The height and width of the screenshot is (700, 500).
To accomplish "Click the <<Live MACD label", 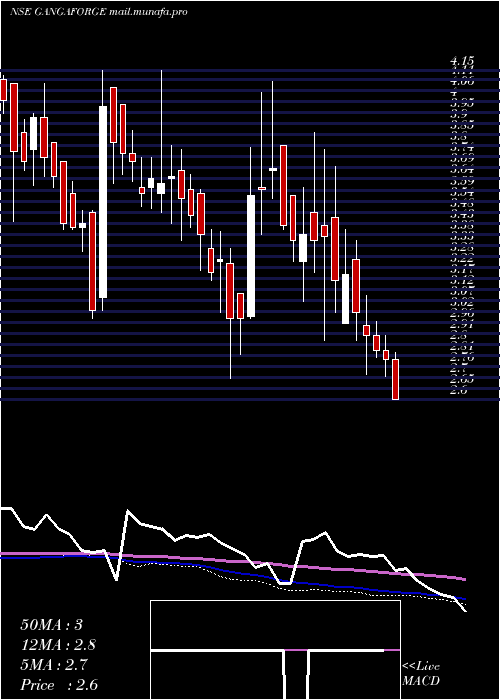I will [421, 674].
